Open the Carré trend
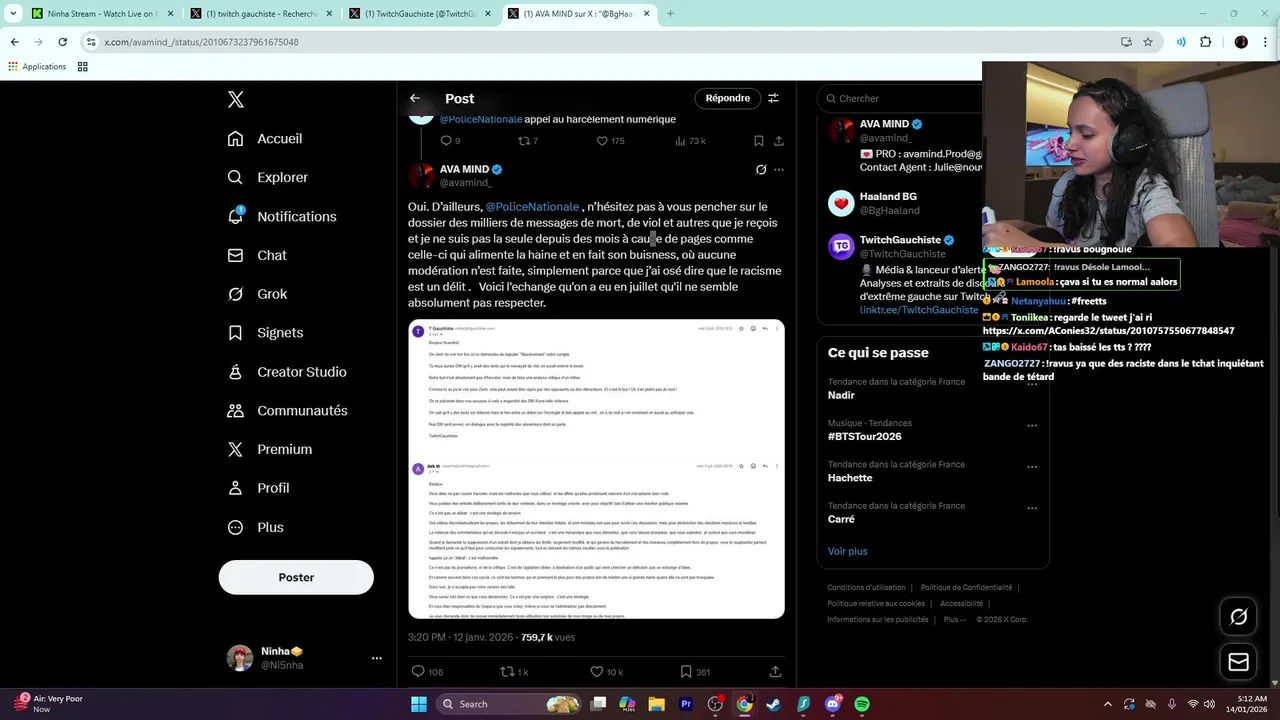 pos(841,520)
